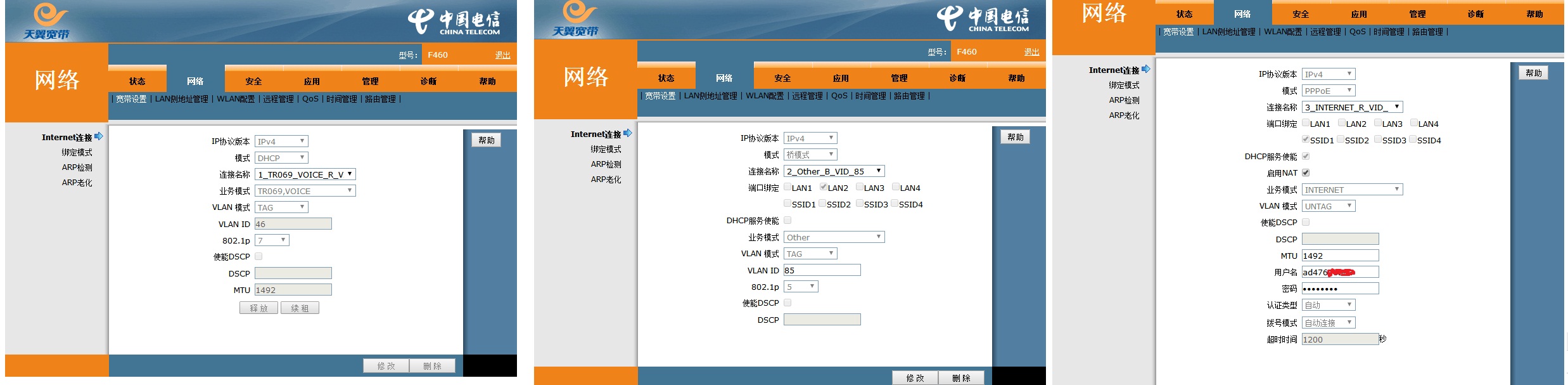Open the 1_TR069_VOICE_R_V connection name dropdown
1568x385 pixels.
(x=305, y=174)
